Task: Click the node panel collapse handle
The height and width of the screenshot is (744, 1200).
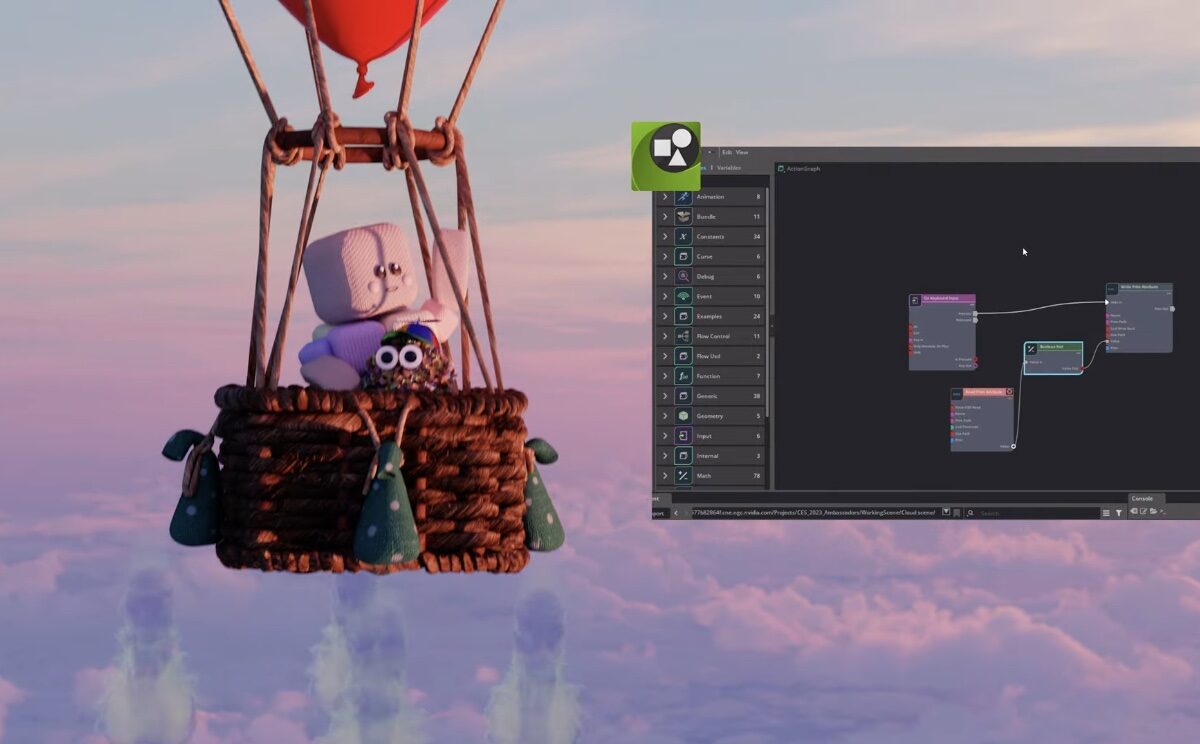Action: tap(773, 326)
